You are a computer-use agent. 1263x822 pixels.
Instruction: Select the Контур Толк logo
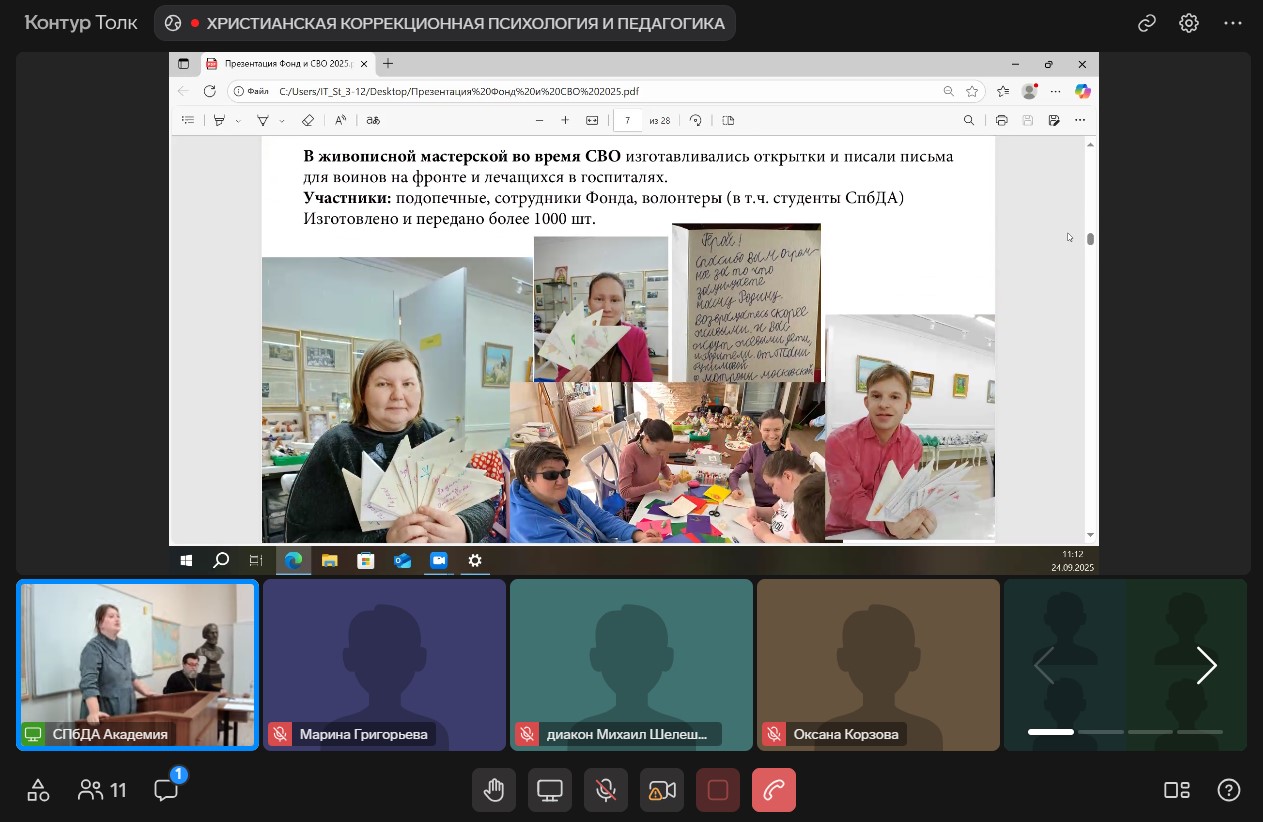[x=81, y=23]
